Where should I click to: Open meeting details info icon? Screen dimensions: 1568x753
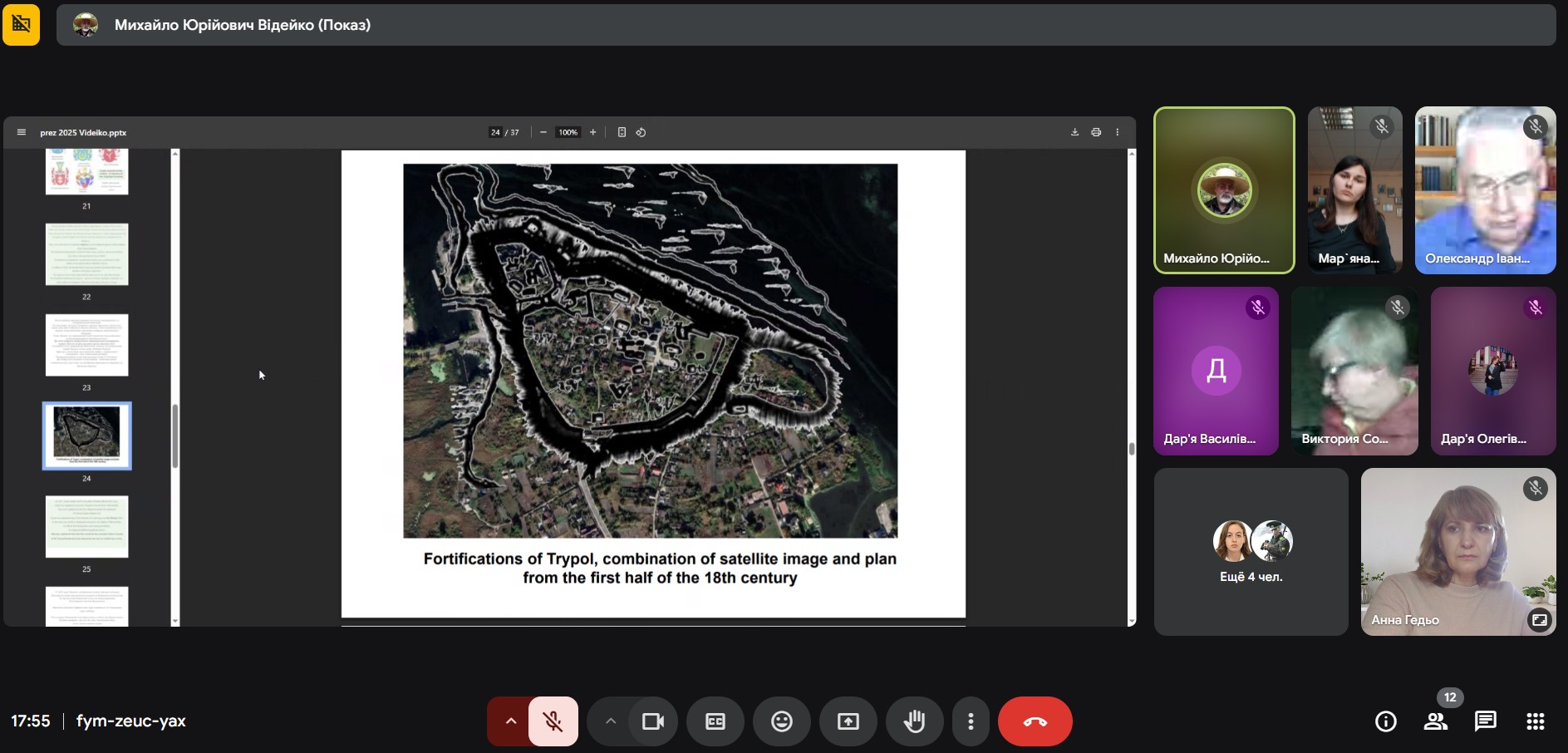[x=1385, y=721]
